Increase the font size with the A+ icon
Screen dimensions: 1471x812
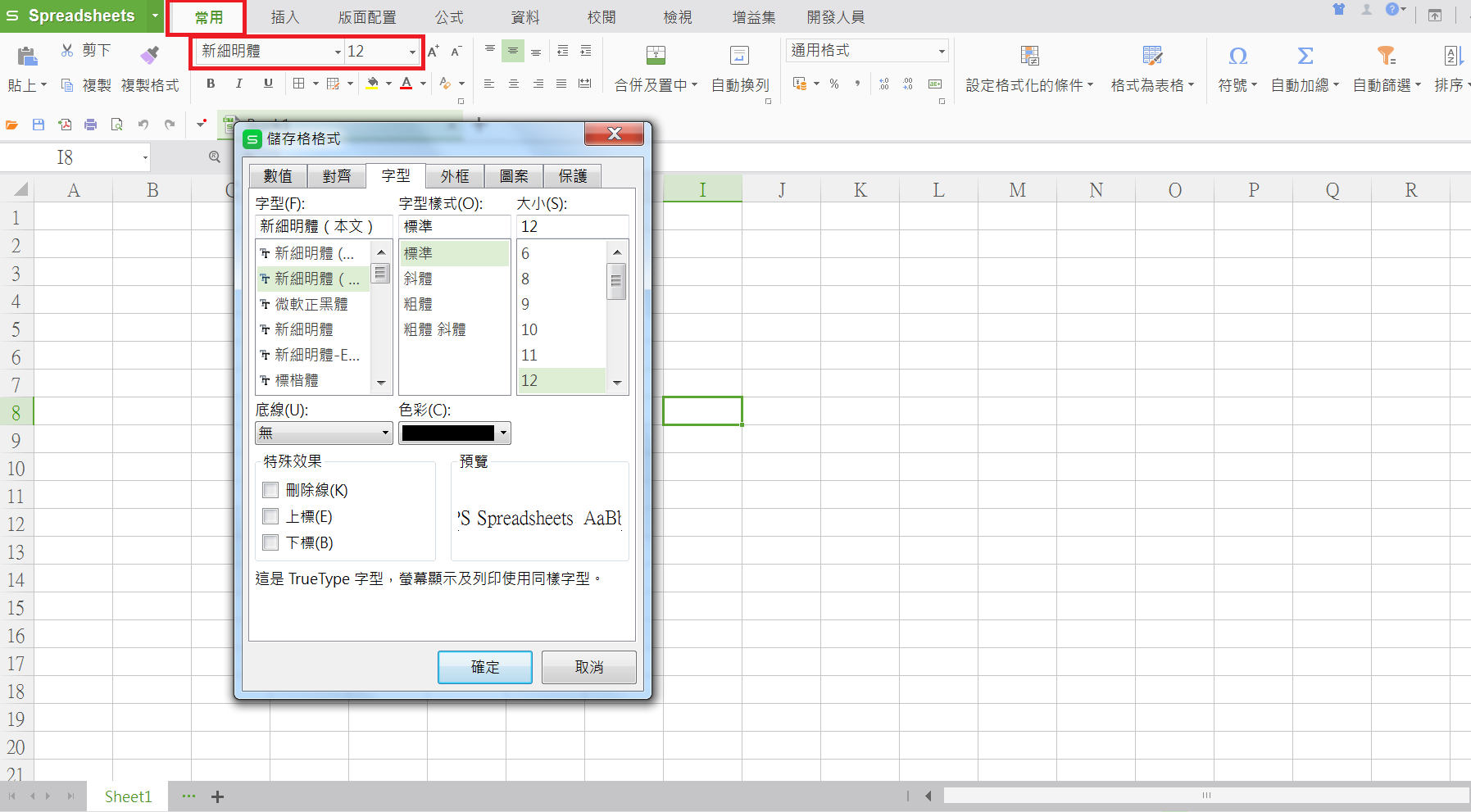pyautogui.click(x=434, y=51)
